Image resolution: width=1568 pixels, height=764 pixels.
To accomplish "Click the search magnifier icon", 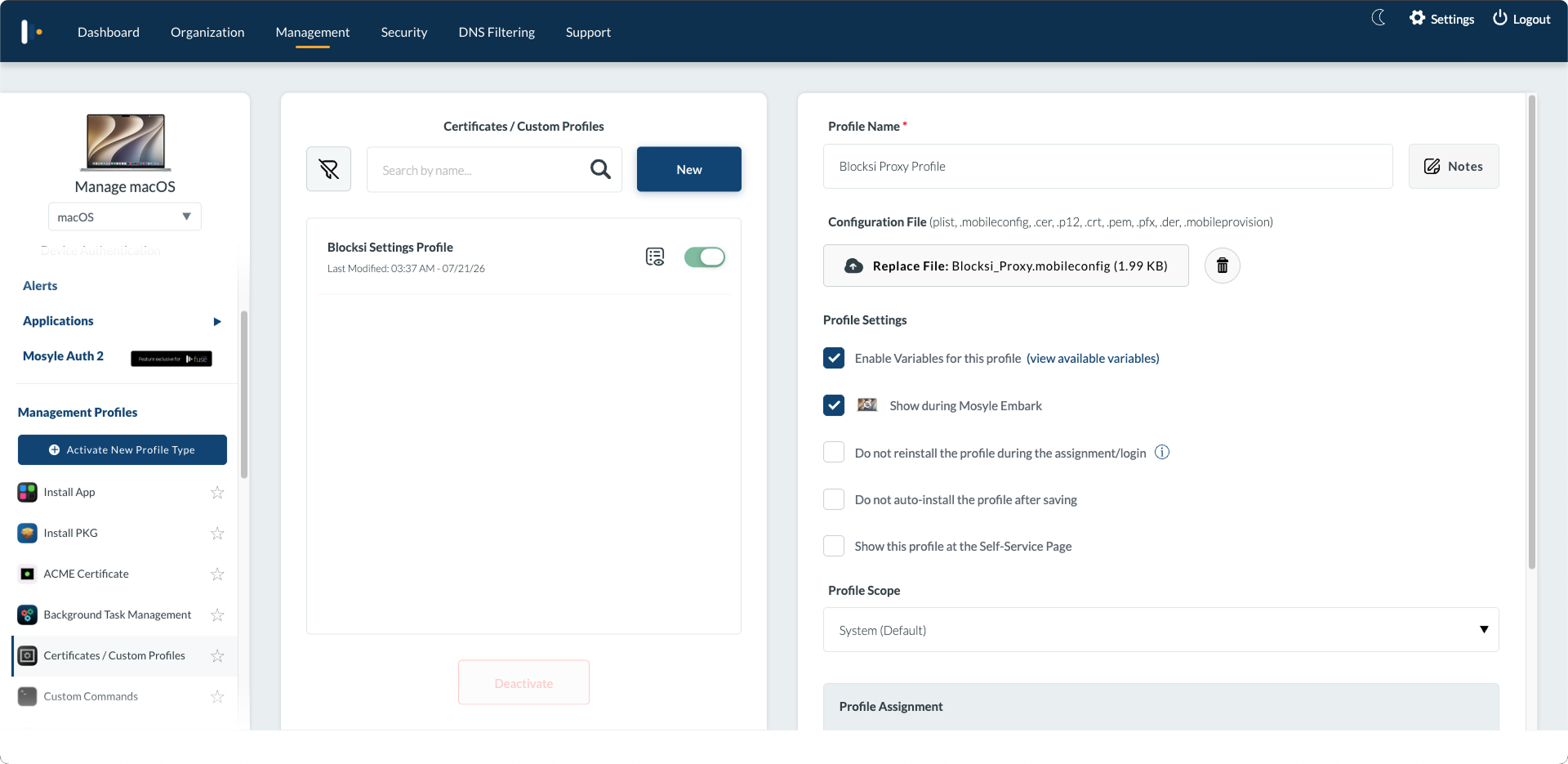I will click(600, 169).
